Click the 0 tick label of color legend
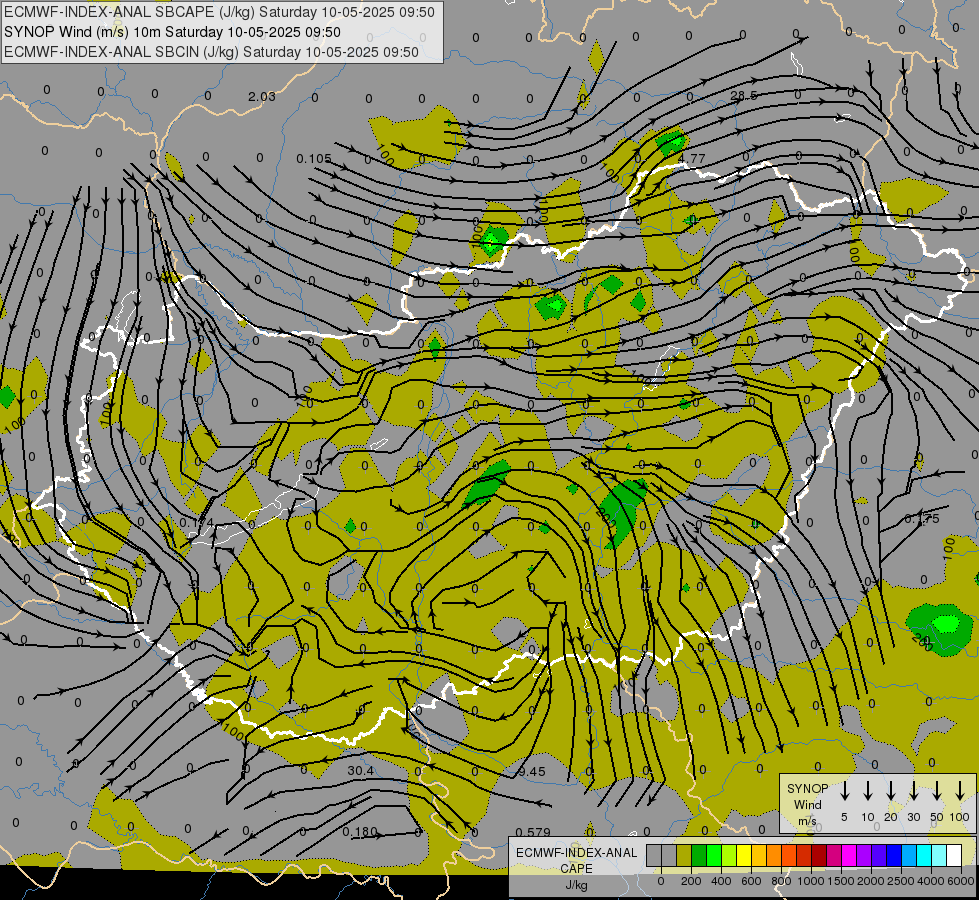979x900 pixels. [x=661, y=881]
